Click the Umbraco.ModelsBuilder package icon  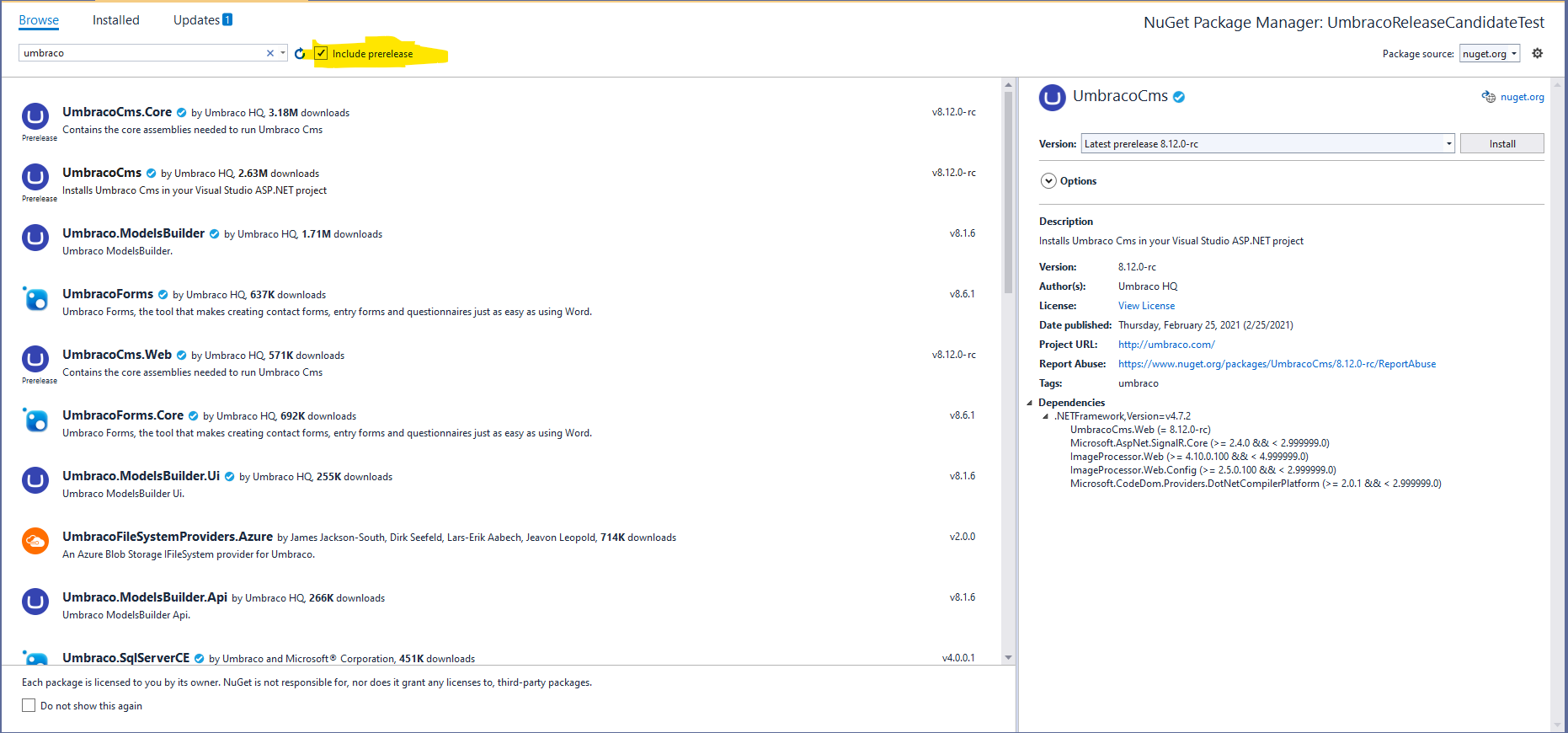coord(35,238)
